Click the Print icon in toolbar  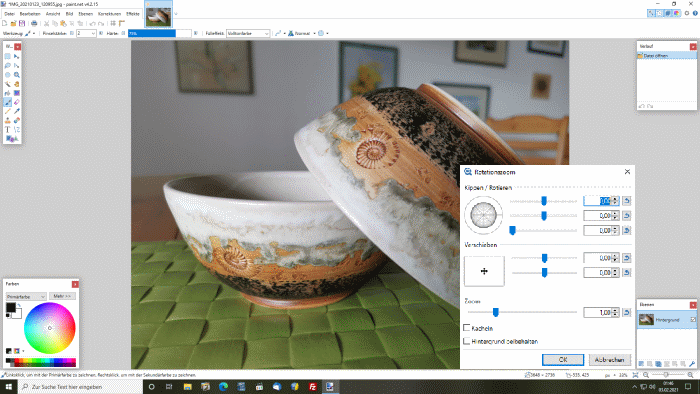[34, 23]
